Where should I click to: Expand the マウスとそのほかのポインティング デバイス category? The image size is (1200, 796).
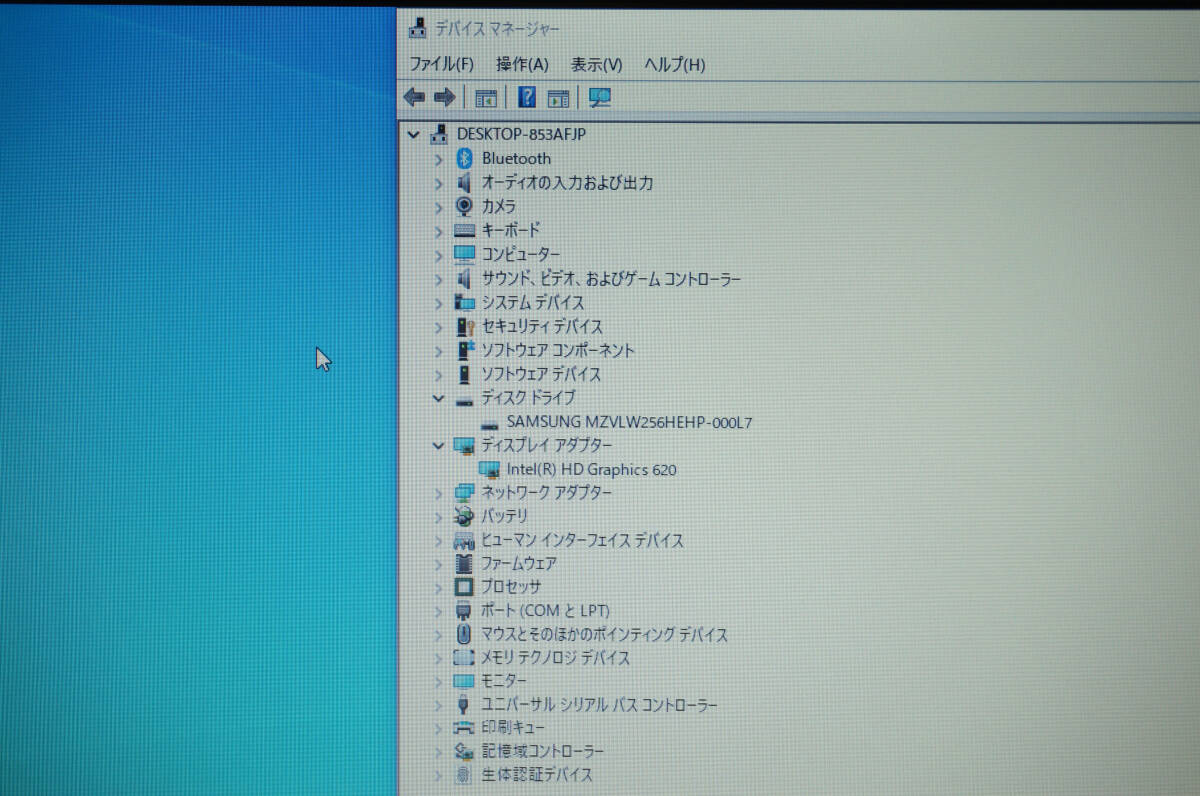tap(438, 635)
